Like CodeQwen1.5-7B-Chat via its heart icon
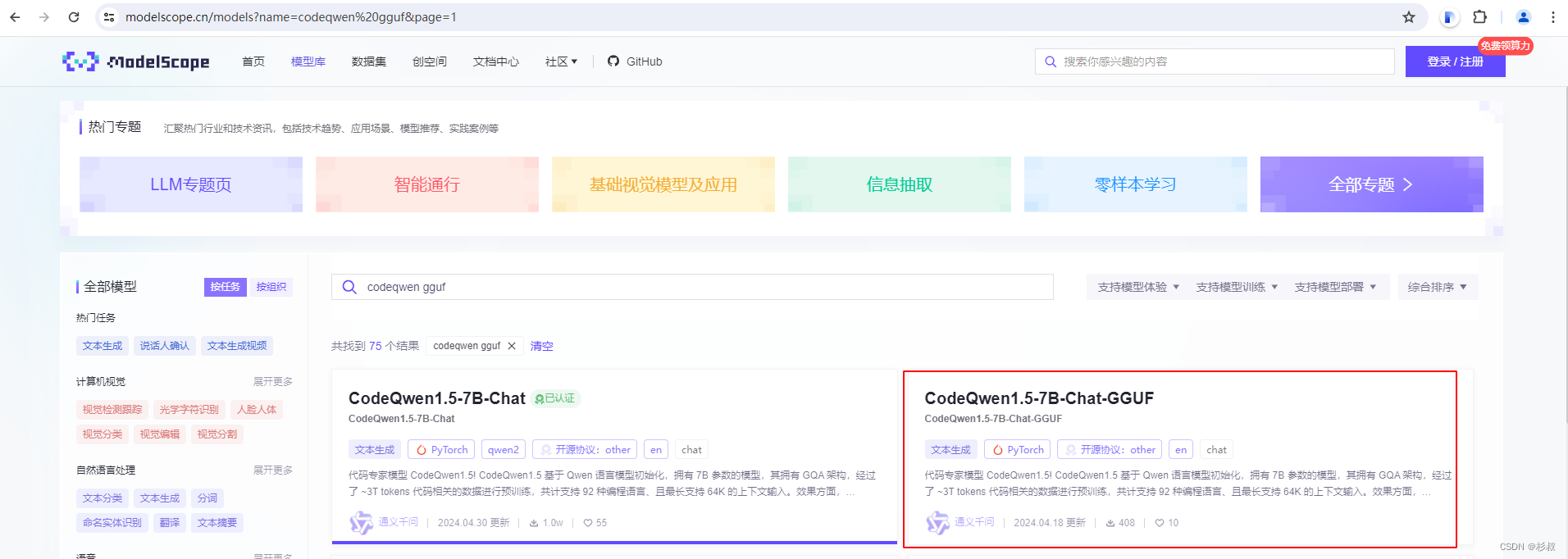 588,523
